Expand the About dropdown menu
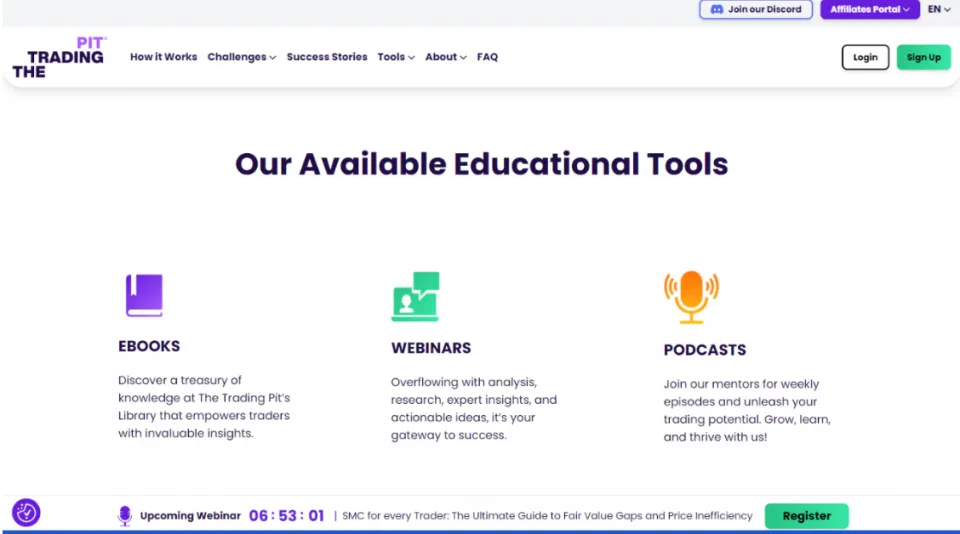Viewport: 960px width, 534px height. [446, 57]
